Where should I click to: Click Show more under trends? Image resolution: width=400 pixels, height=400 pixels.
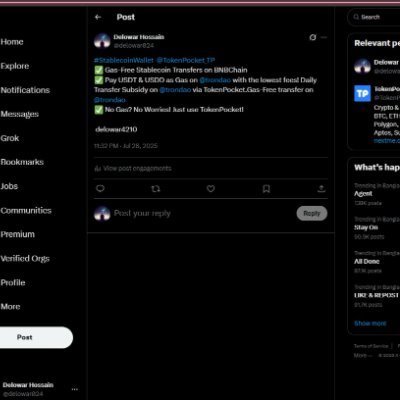coord(370,323)
